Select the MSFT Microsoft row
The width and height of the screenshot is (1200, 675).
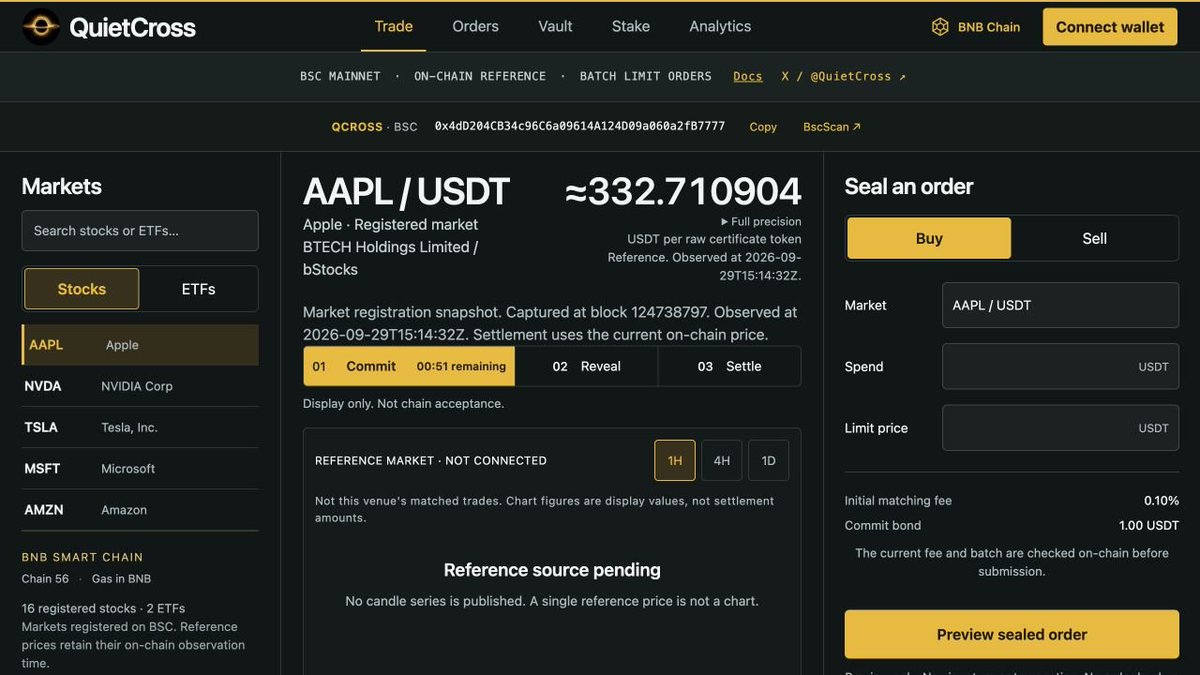point(140,468)
